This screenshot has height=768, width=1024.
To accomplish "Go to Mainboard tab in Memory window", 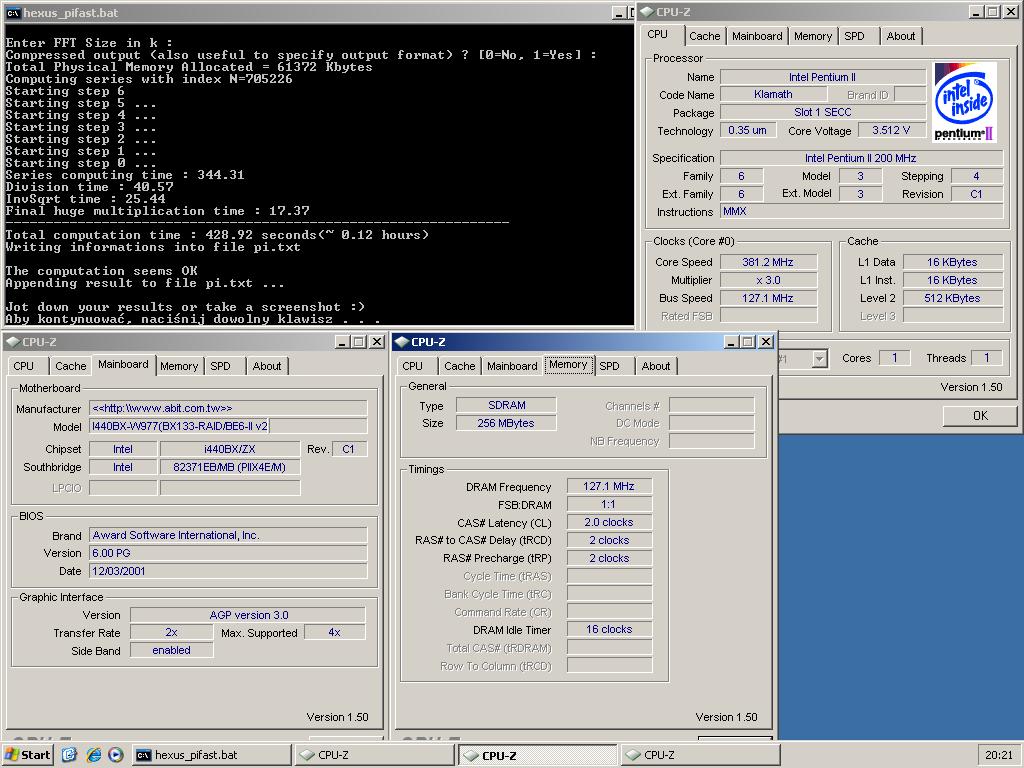I will coord(512,366).
